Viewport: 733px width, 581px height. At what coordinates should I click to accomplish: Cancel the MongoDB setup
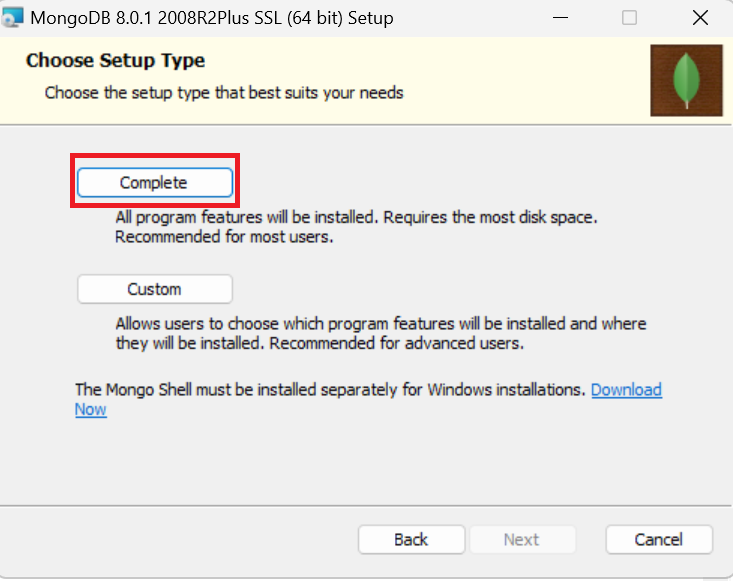(659, 539)
